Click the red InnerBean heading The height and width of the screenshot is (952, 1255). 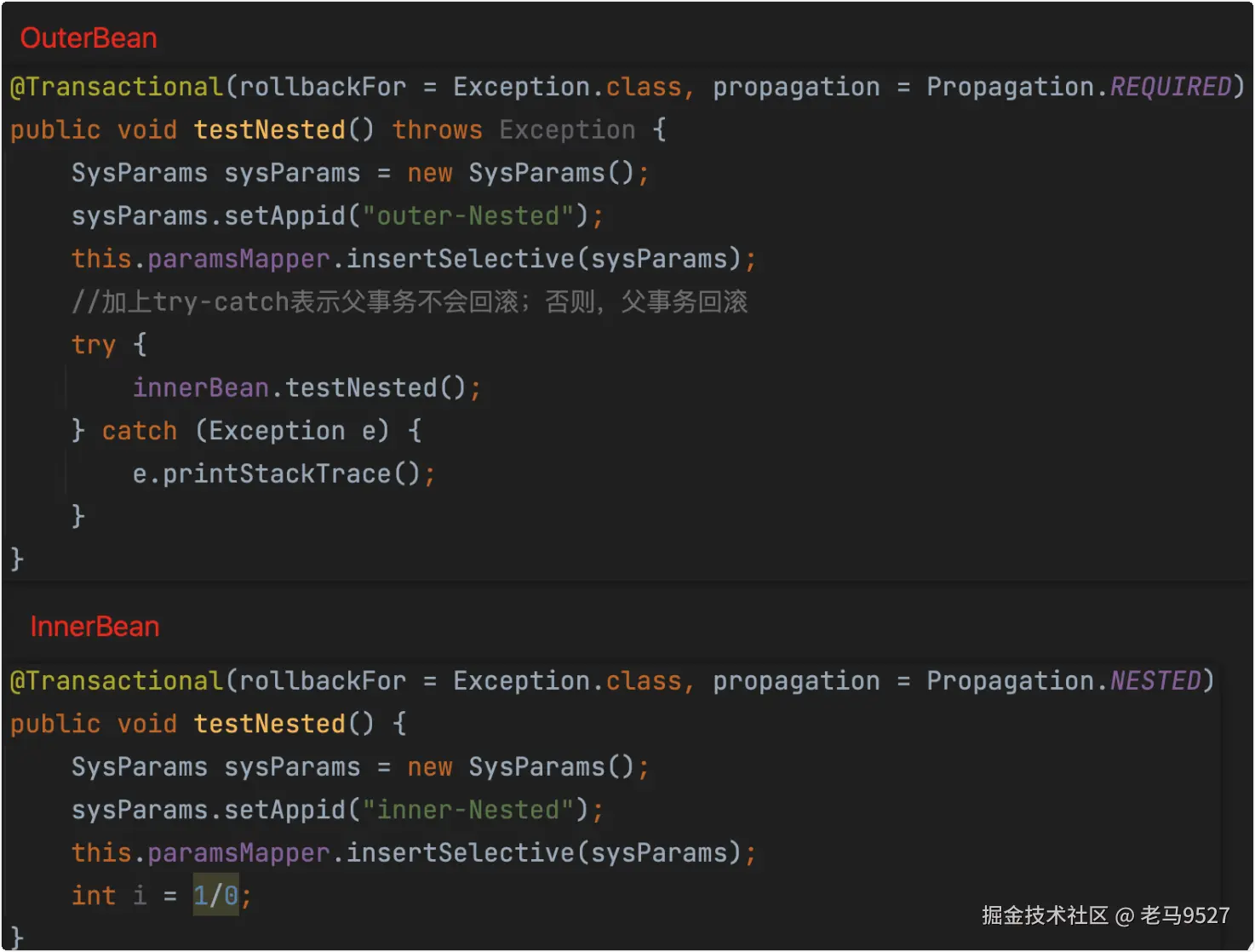coord(95,627)
